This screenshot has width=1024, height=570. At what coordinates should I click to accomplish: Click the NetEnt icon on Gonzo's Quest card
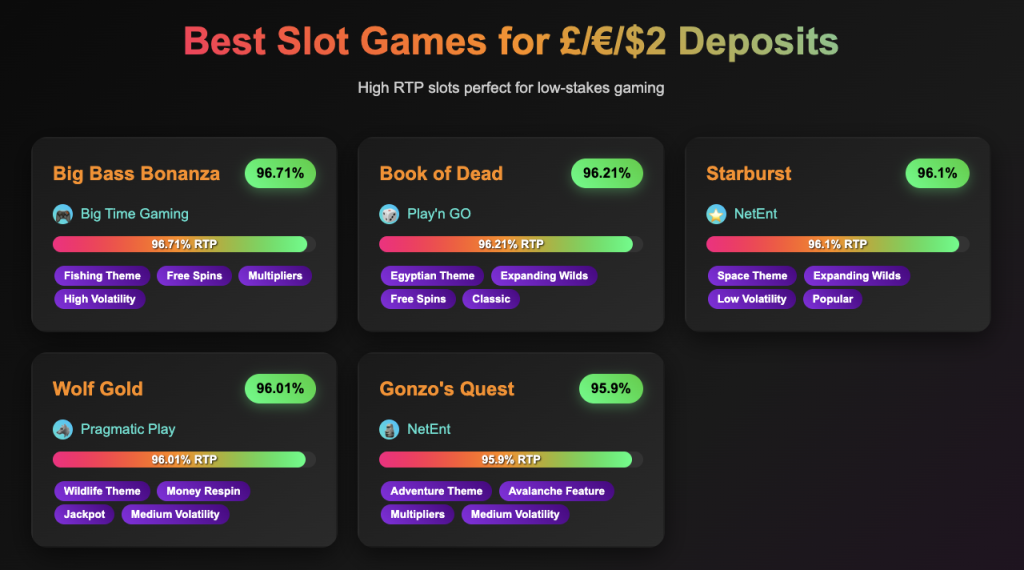tap(389, 429)
